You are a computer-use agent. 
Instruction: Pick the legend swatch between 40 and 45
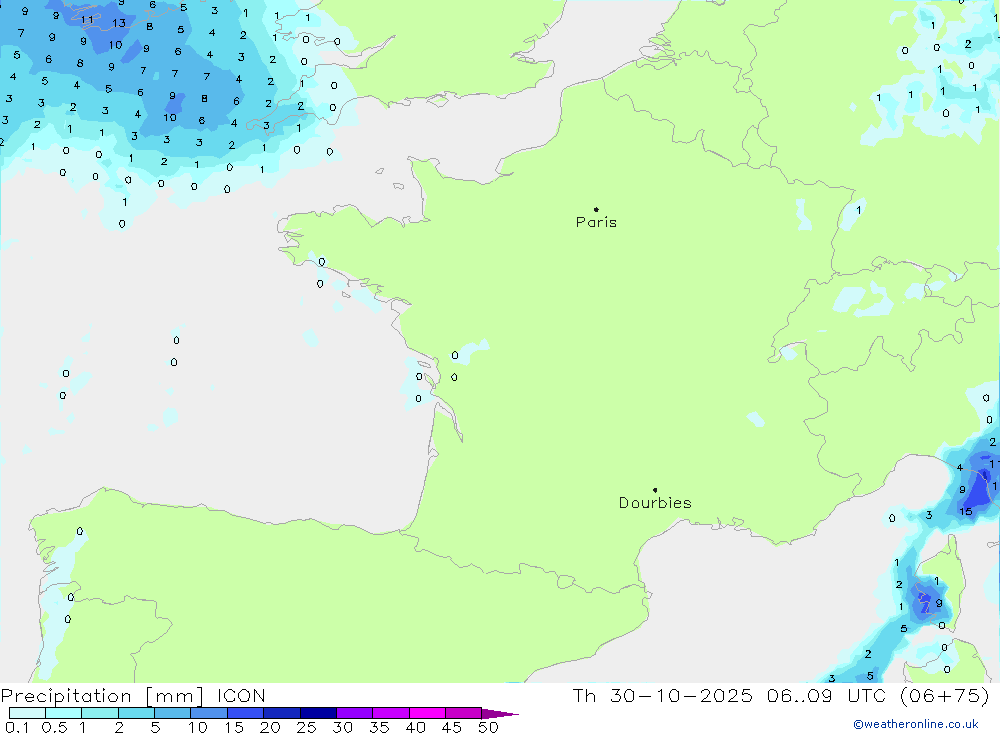[x=427, y=713]
